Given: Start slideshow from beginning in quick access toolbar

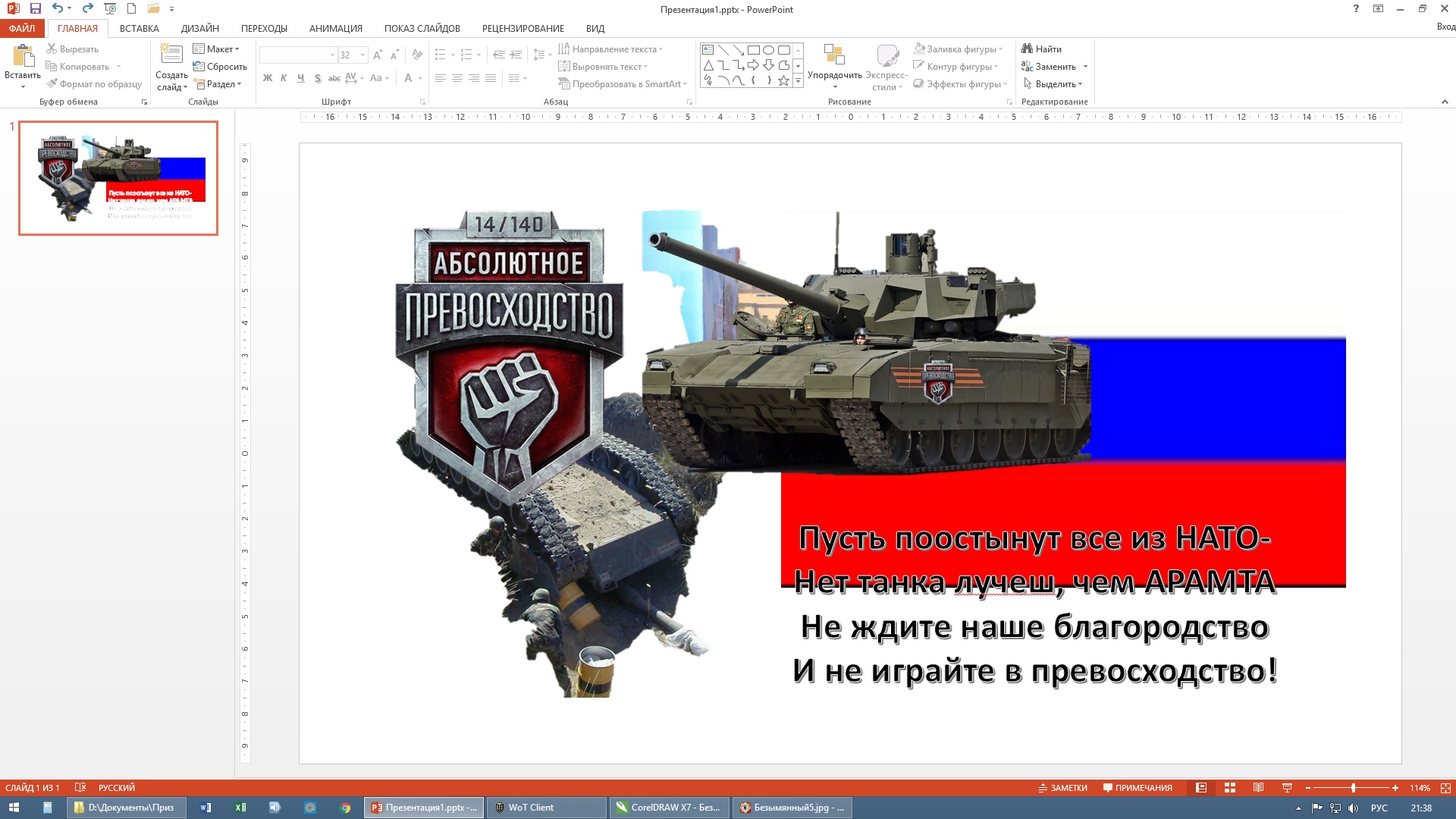Looking at the screenshot, I should coord(110,9).
